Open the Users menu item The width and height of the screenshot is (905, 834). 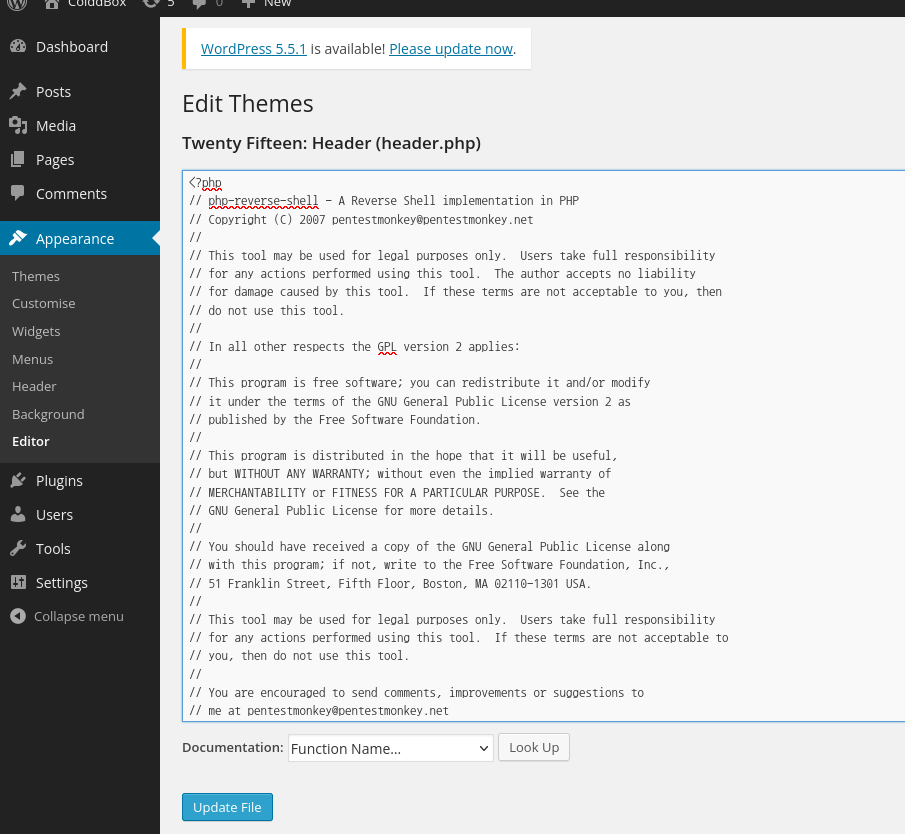(x=80, y=515)
